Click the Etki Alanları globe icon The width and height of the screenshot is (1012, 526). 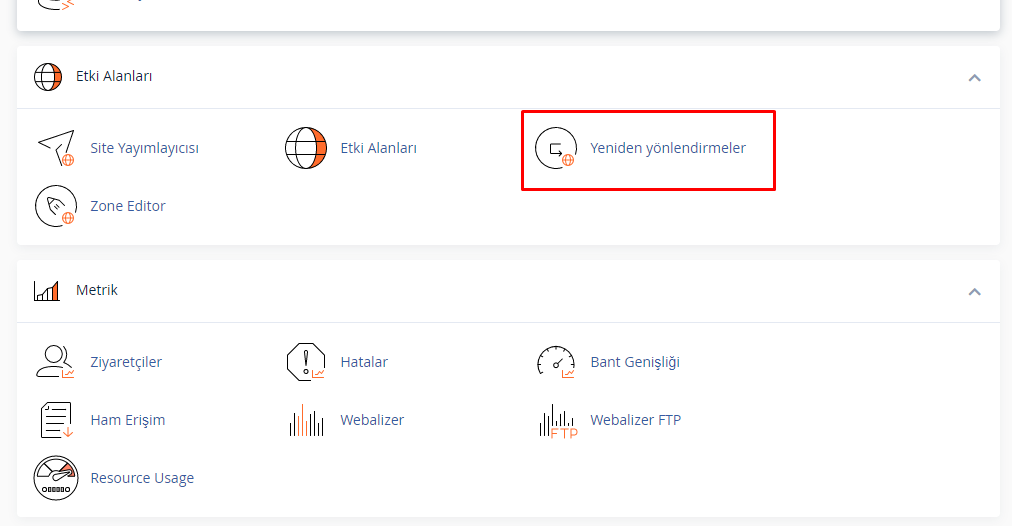point(306,148)
